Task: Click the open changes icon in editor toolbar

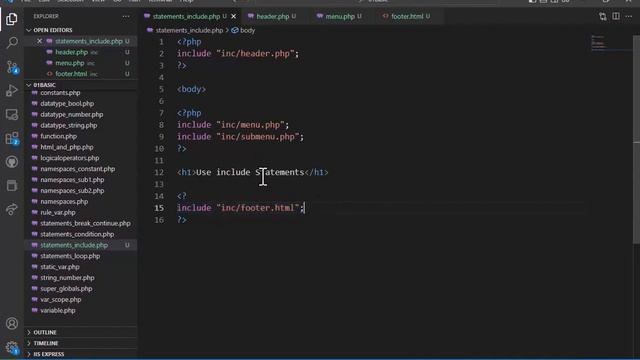Action: coord(602,16)
